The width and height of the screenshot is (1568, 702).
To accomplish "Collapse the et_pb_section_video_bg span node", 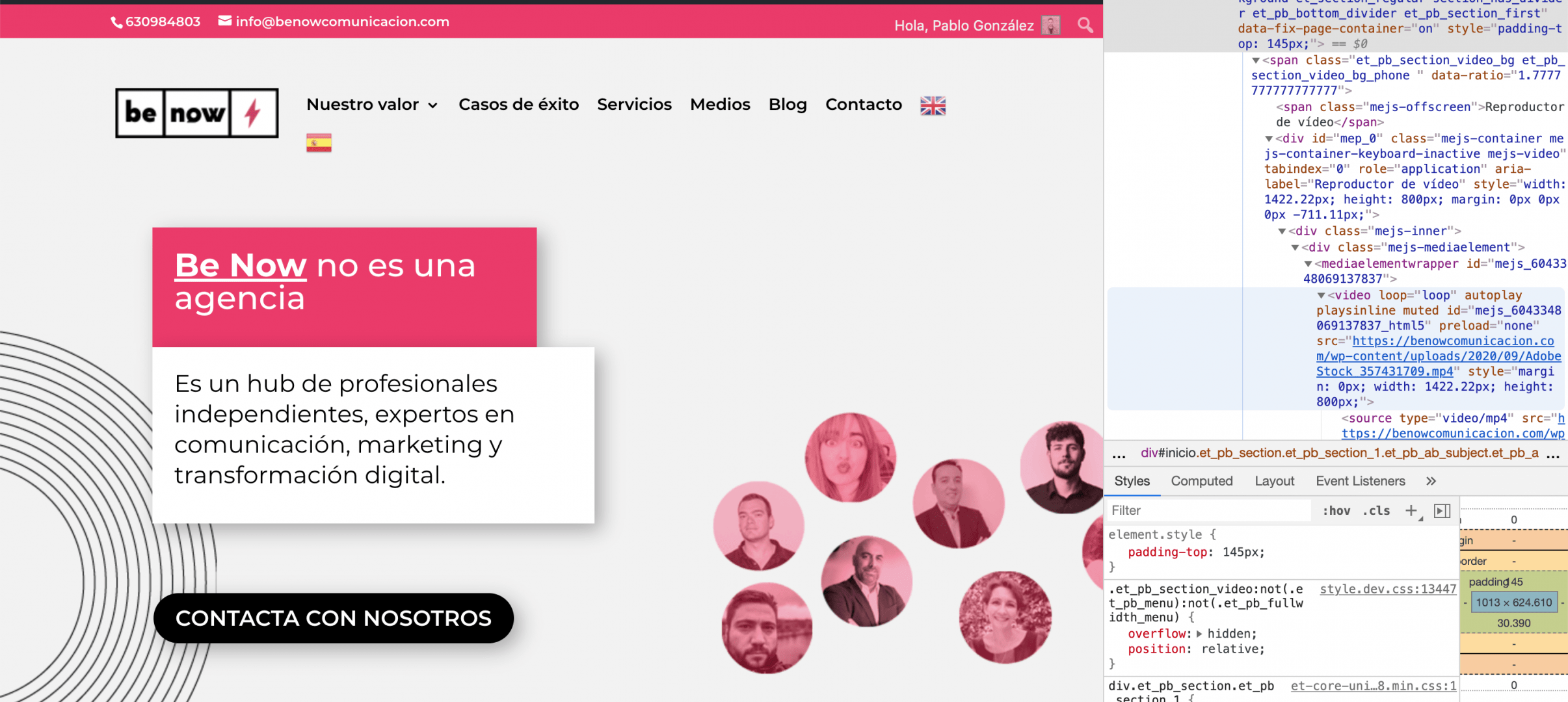I will (1256, 60).
